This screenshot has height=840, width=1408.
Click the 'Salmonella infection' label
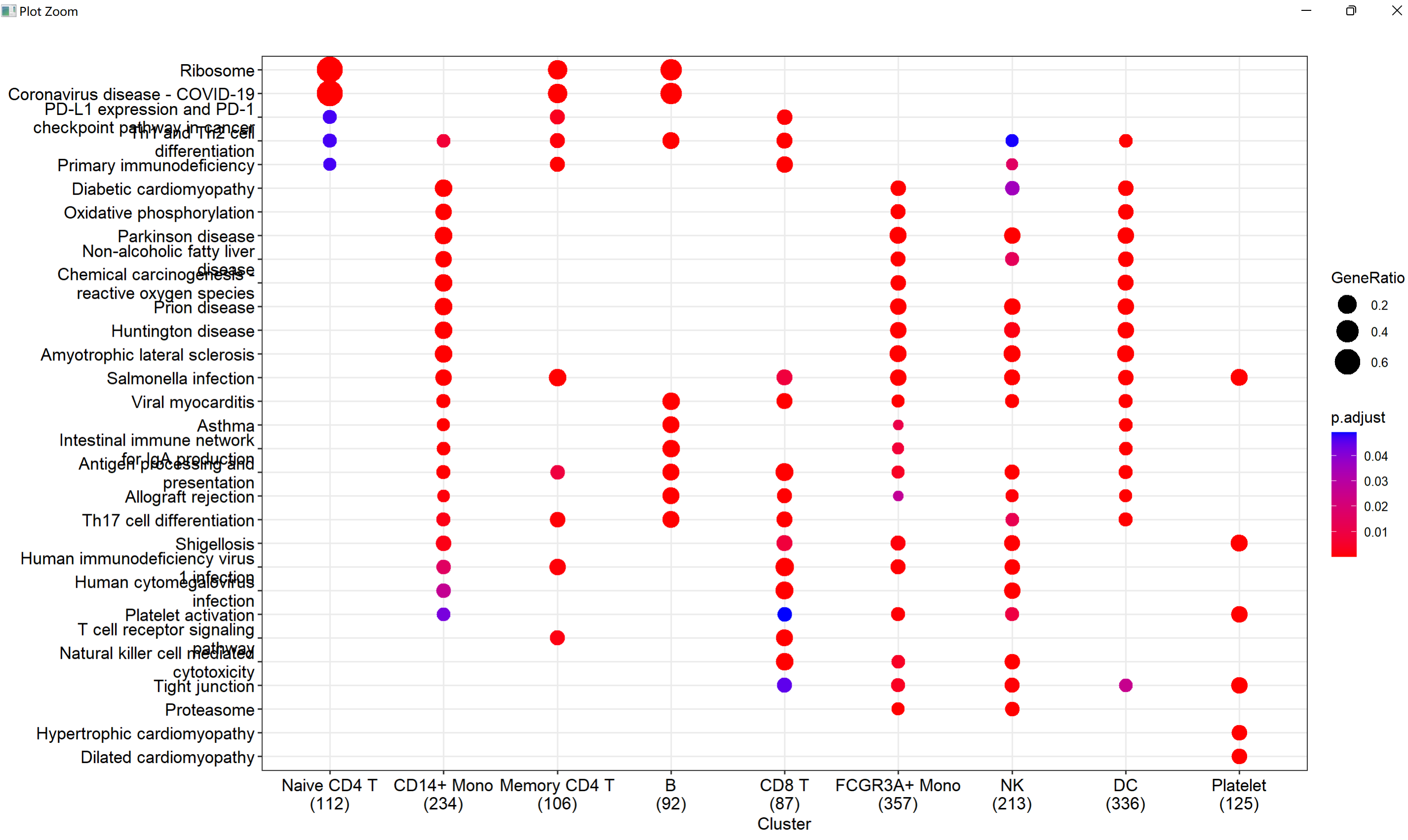click(181, 378)
